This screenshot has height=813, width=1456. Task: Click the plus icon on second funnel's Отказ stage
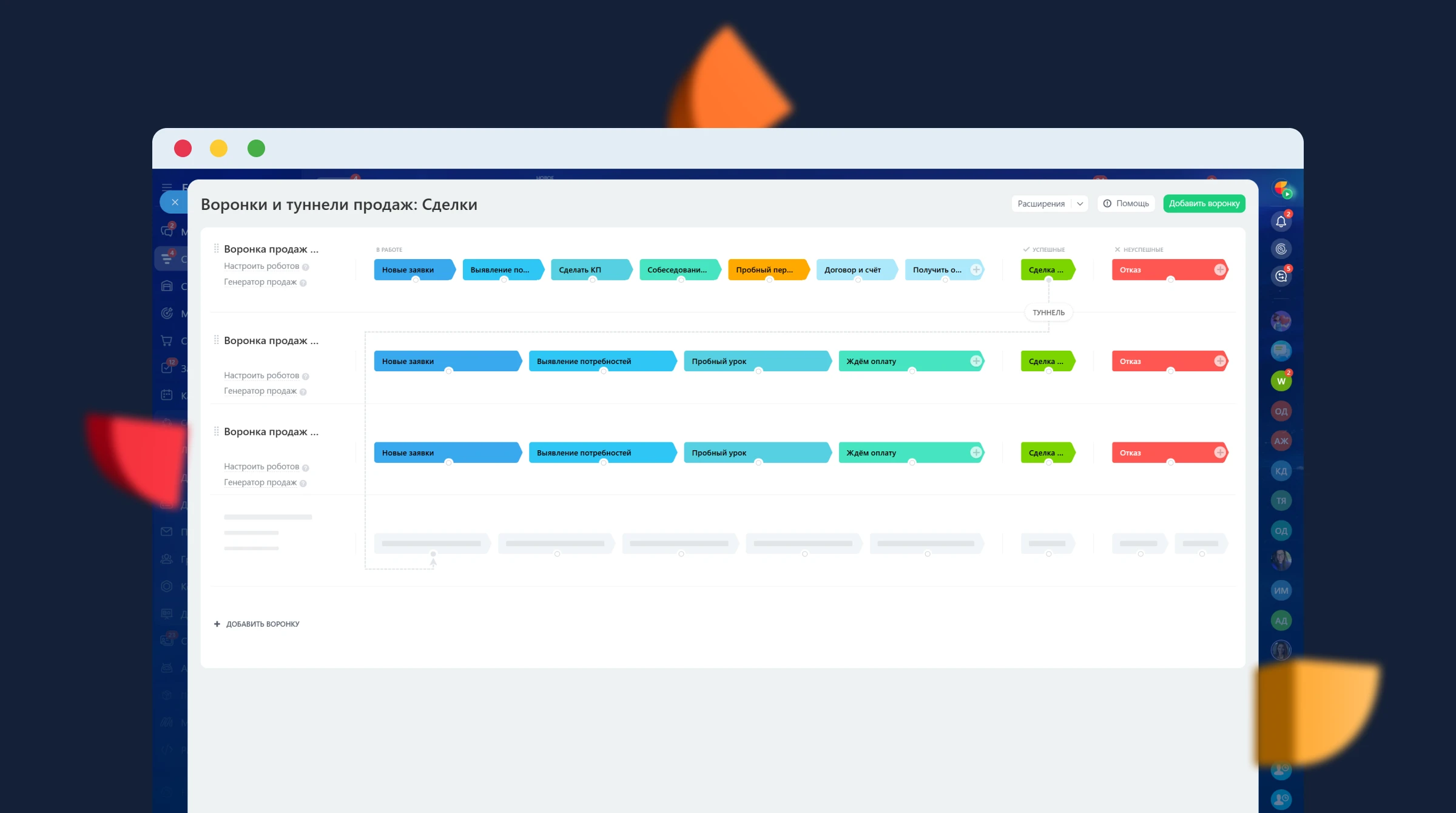[1219, 361]
